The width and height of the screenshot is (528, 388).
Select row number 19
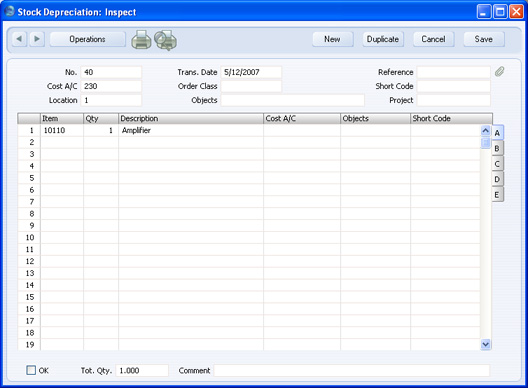pos(29,345)
